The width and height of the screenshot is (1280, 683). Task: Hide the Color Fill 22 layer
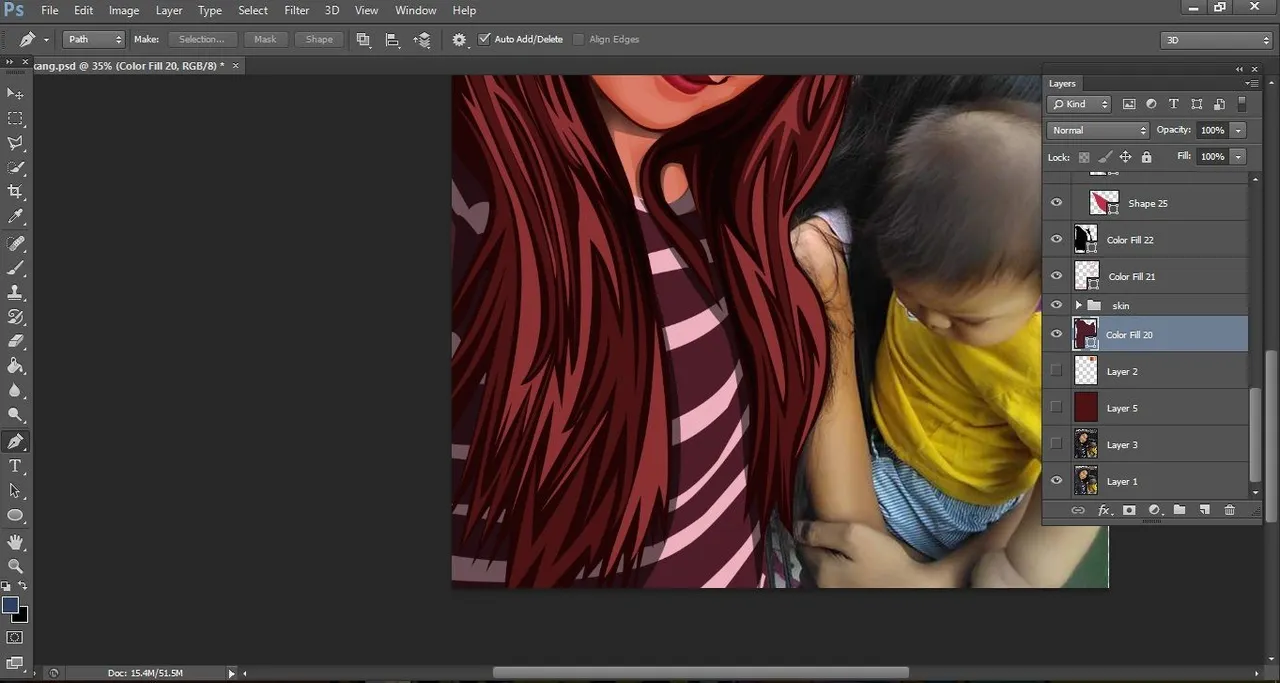(1056, 240)
